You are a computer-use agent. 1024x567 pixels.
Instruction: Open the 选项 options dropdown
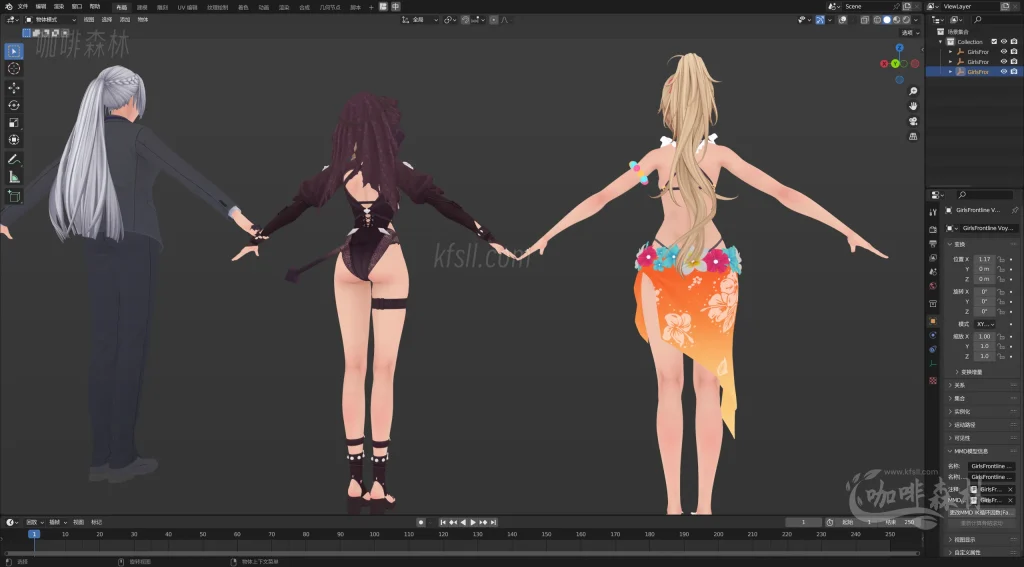[910, 33]
